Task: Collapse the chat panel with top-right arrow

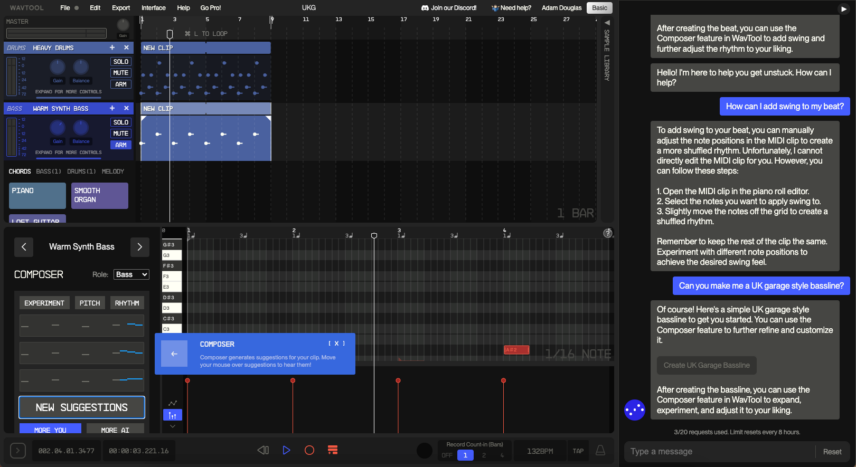Action: [x=843, y=9]
